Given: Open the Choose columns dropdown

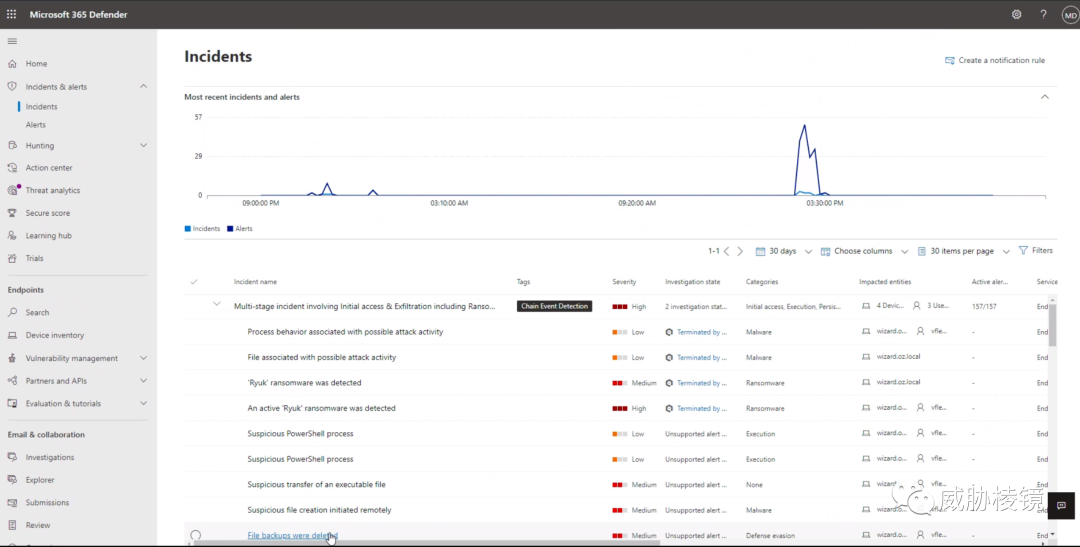Looking at the screenshot, I should pos(864,251).
